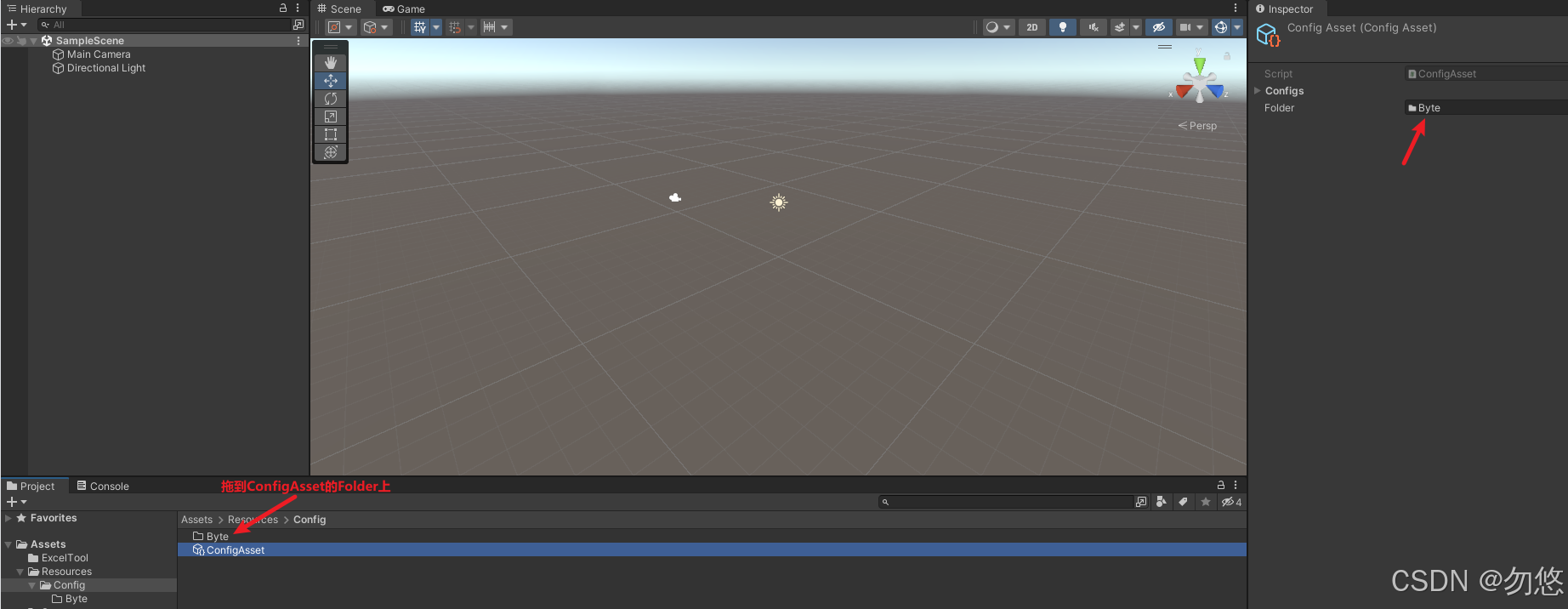
Task: Click the tool handle position pivot icon
Action: [x=334, y=27]
